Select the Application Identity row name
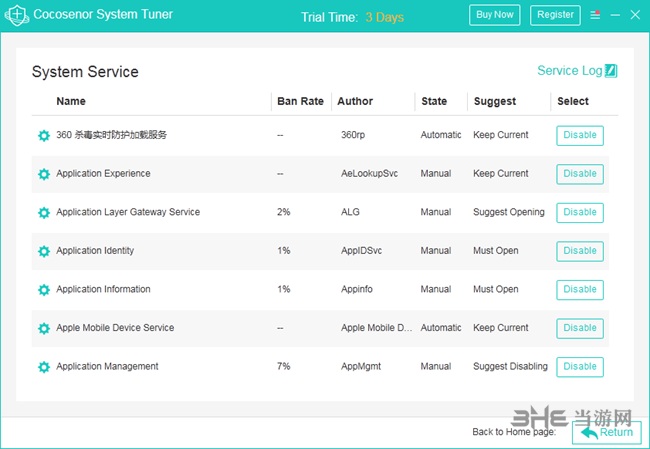650x449 pixels. pyautogui.click(x=95, y=251)
